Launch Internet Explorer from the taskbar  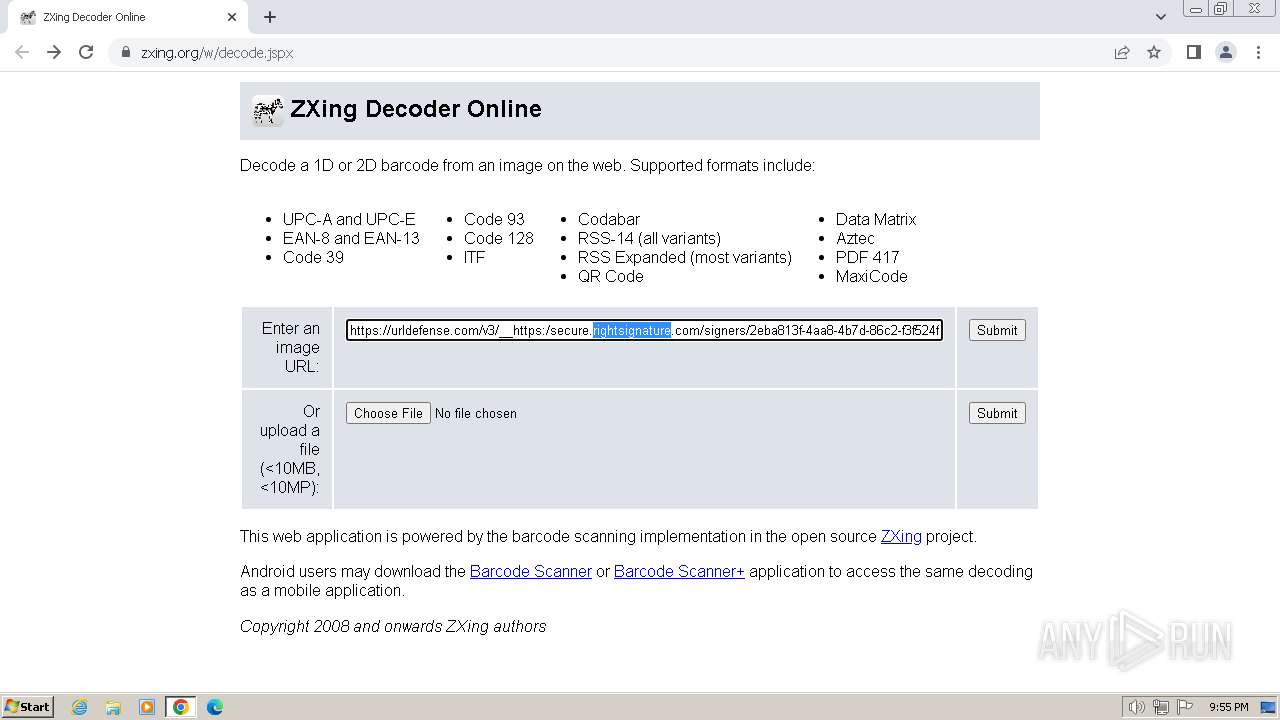pos(80,707)
